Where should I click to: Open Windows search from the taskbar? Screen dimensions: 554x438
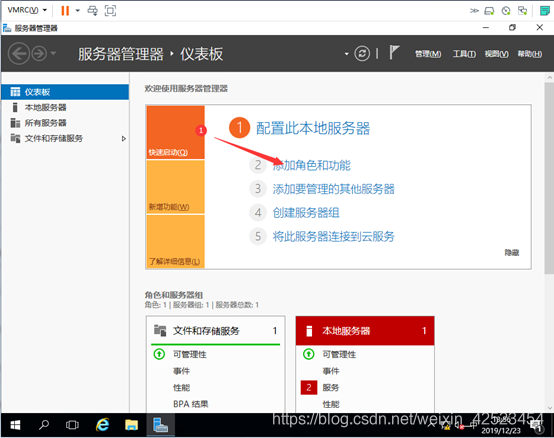pyautogui.click(x=44, y=425)
